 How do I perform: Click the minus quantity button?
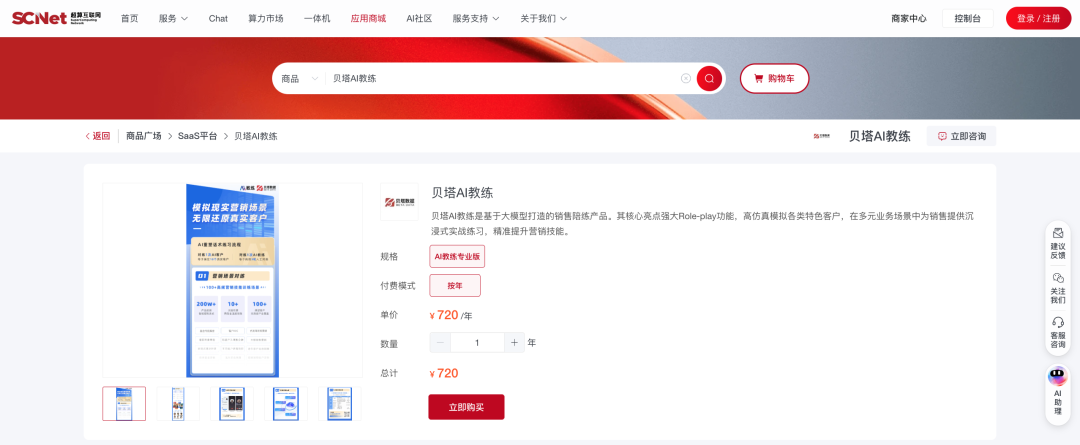[440, 342]
